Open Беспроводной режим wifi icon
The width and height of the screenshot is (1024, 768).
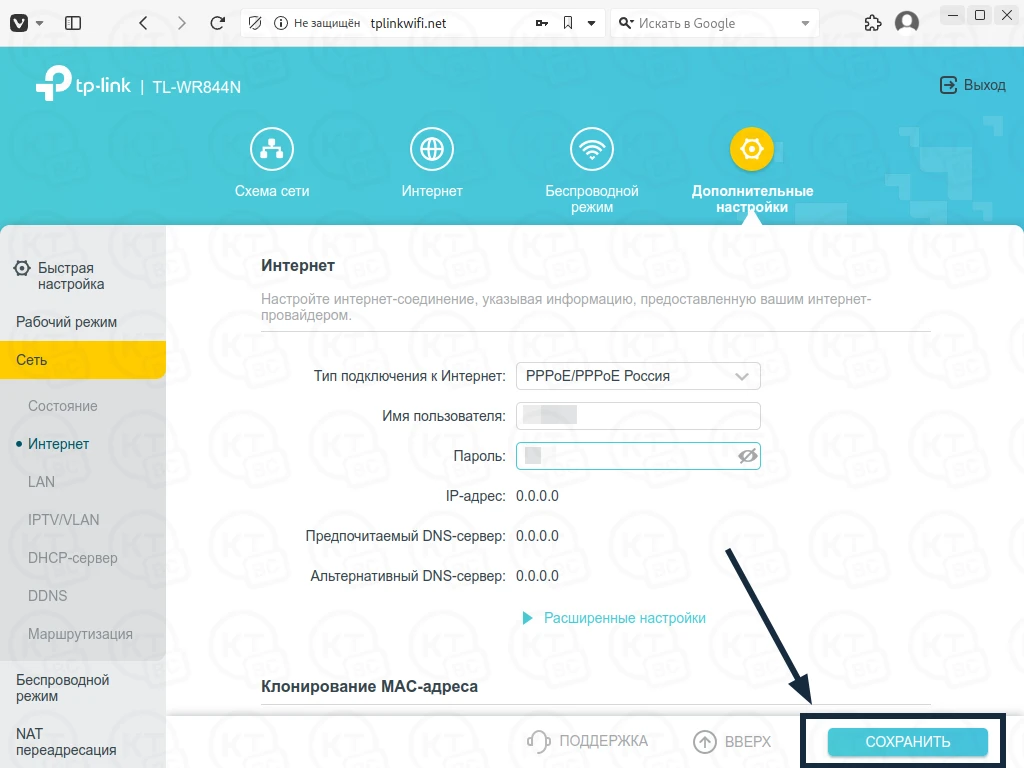[x=592, y=149]
